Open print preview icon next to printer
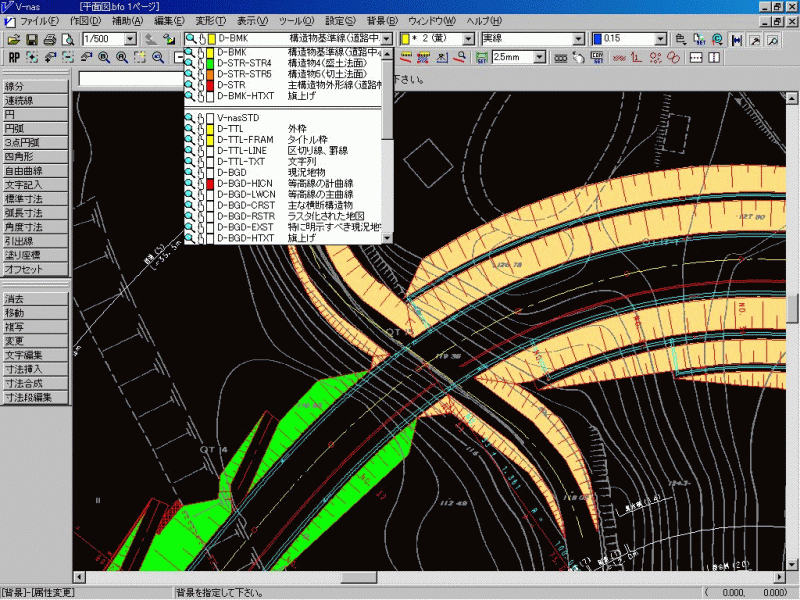800x600 pixels. point(66,39)
